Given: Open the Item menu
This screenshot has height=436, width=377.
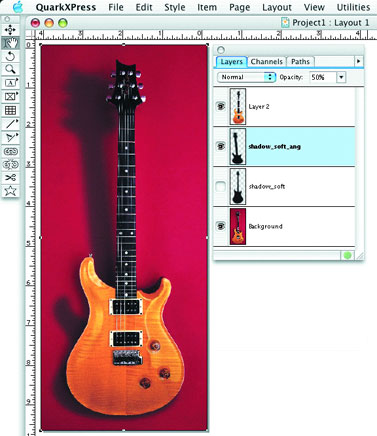Looking at the screenshot, I should pyautogui.click(x=207, y=7).
